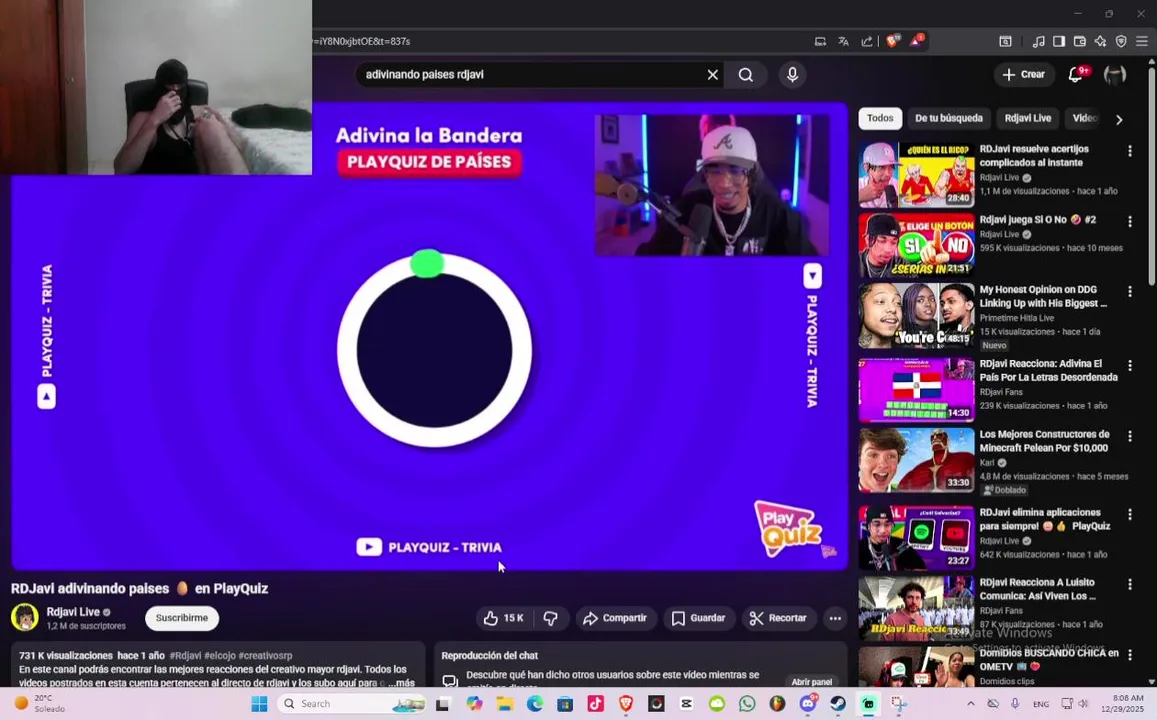Open Discord from the taskbar

pos(807,704)
